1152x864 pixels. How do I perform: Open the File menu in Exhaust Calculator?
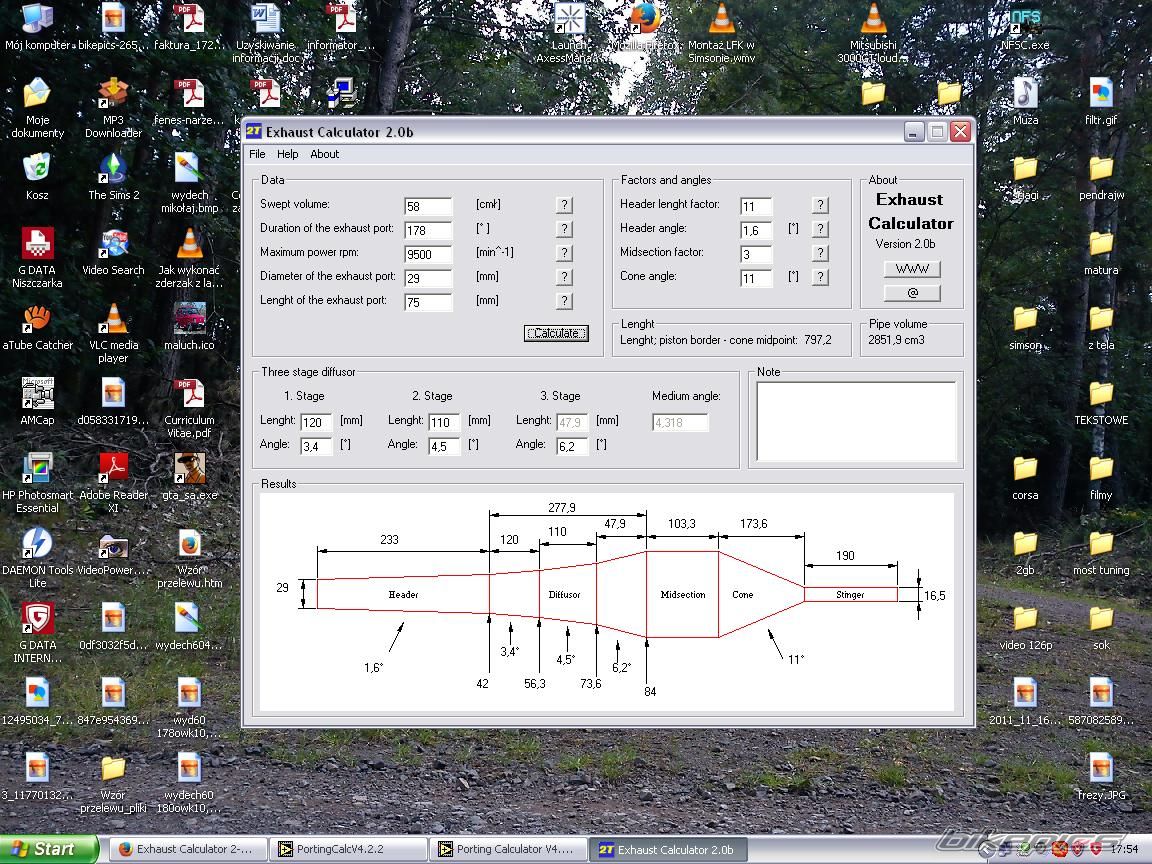(257, 154)
